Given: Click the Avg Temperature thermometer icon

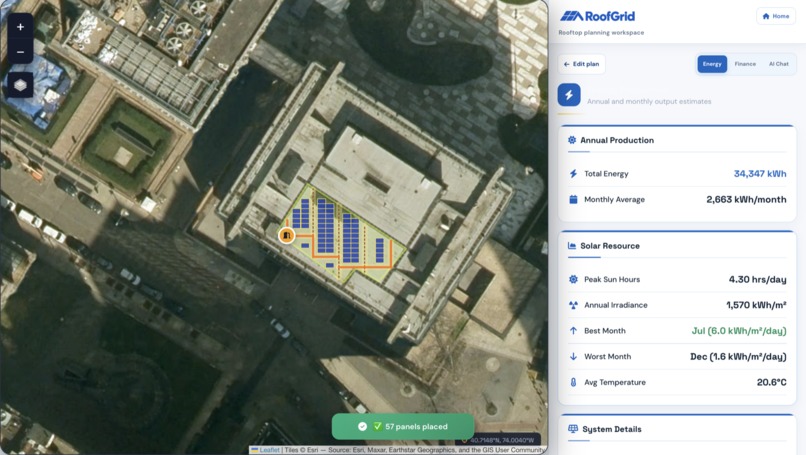Looking at the screenshot, I should [573, 382].
